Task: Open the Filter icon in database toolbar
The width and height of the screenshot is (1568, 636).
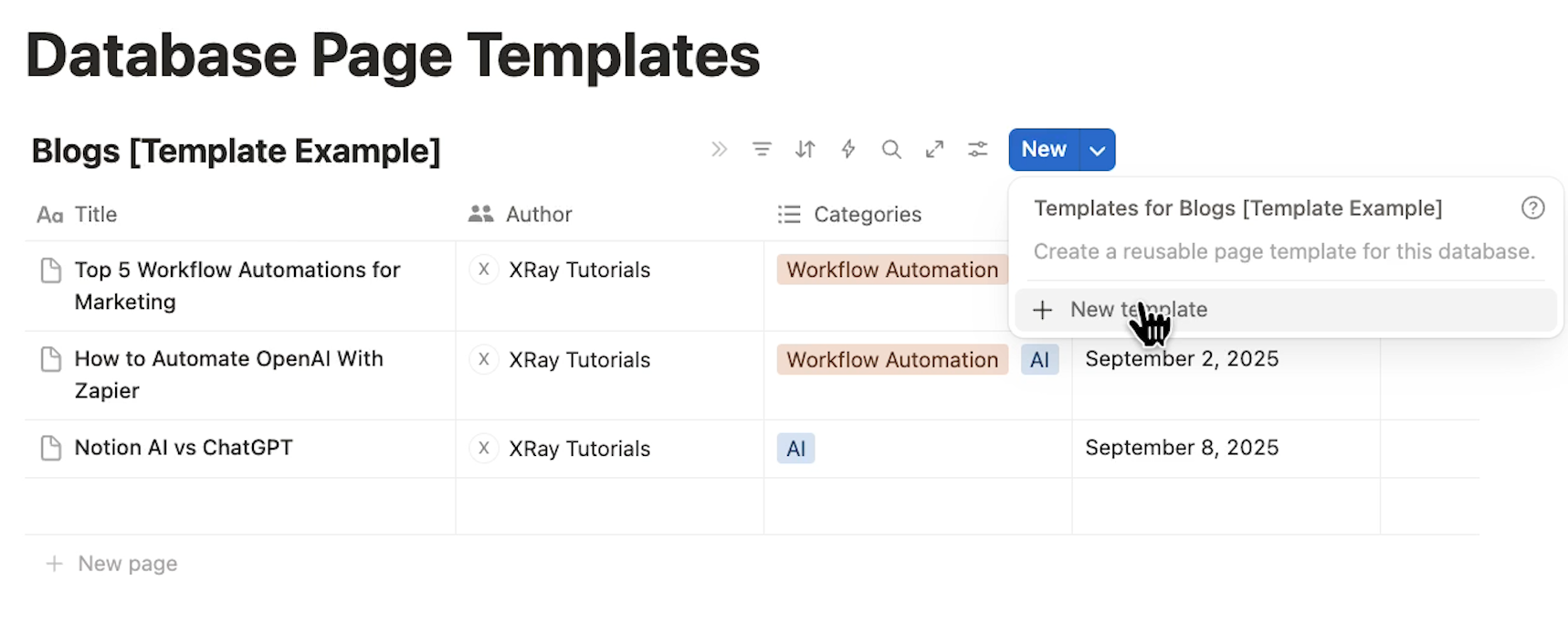Action: 762,149
